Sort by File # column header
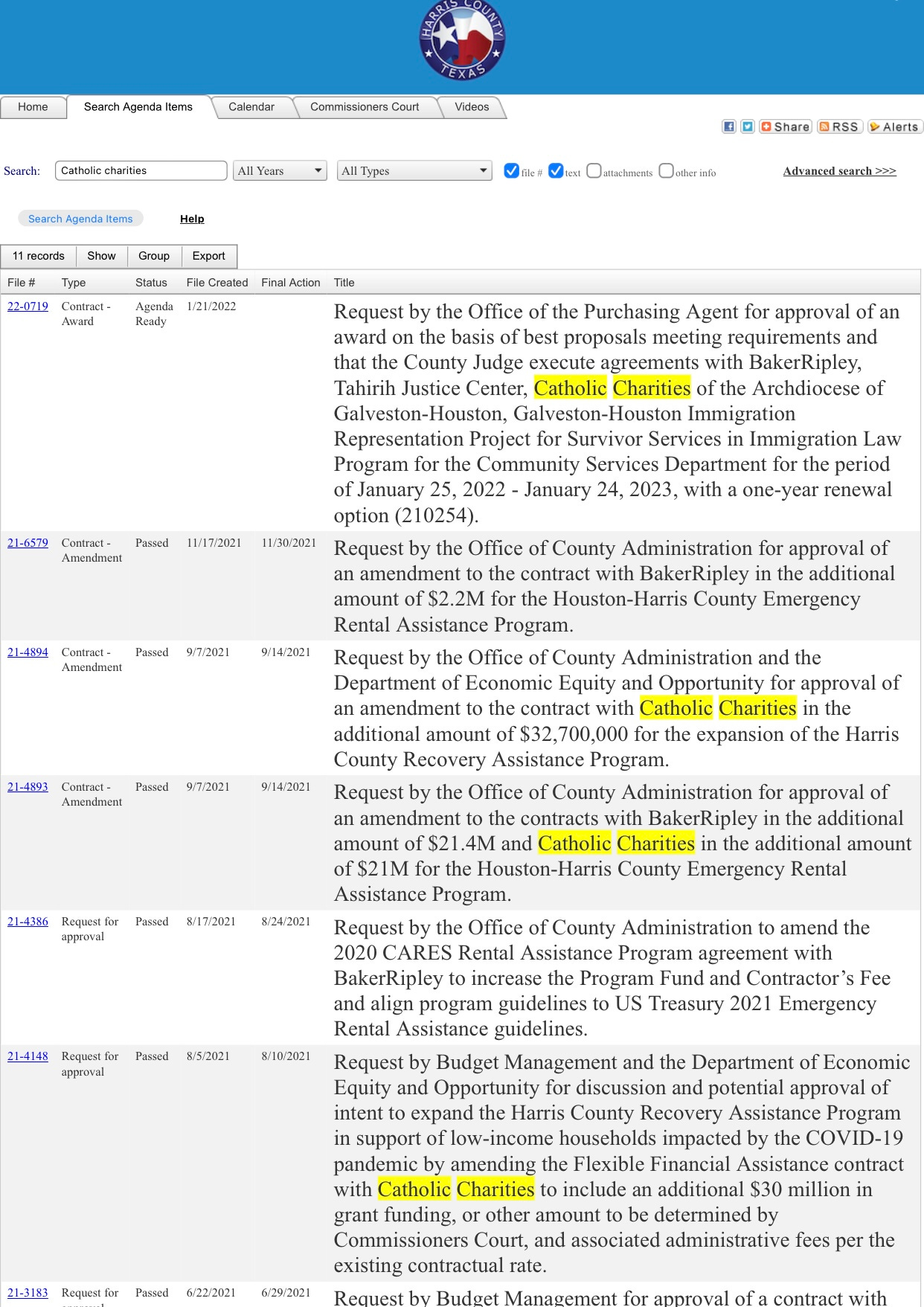924x1307 pixels. (22, 283)
